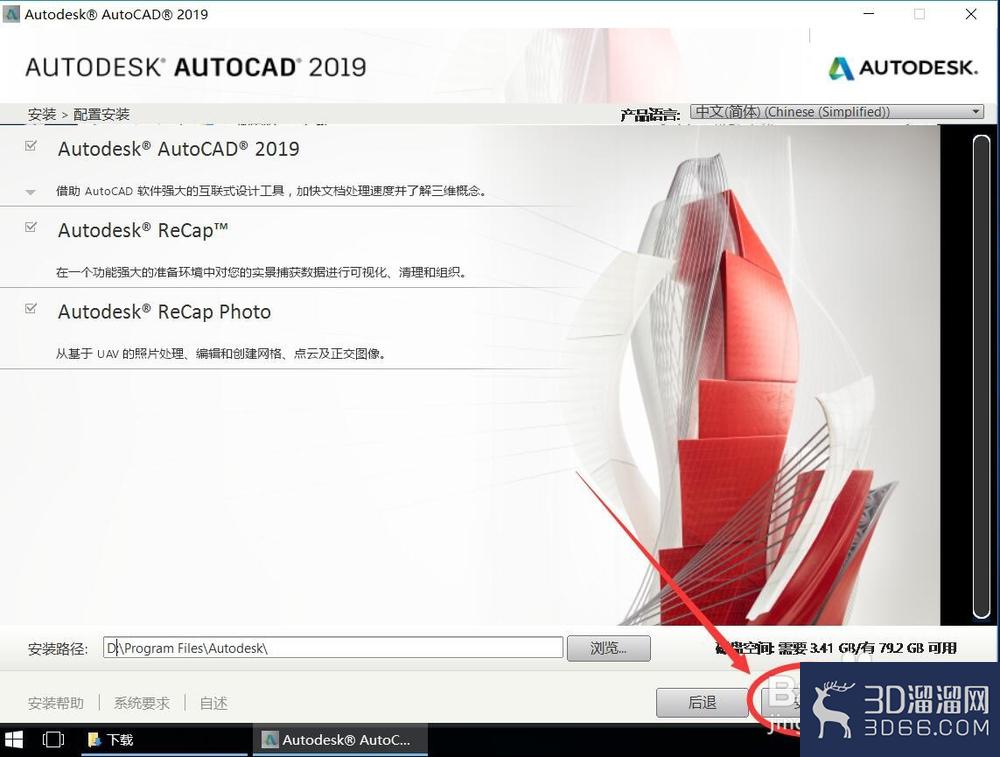Close the AutoCAD 2019 installer window
This screenshot has width=1000, height=757.
tap(971, 14)
